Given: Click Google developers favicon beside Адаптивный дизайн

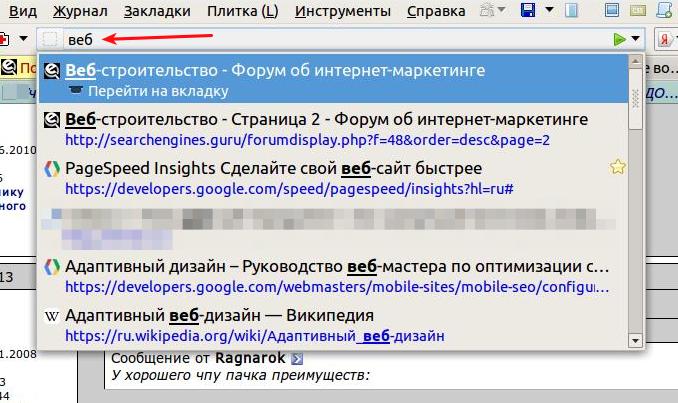Looking at the screenshot, I should pos(51,267).
